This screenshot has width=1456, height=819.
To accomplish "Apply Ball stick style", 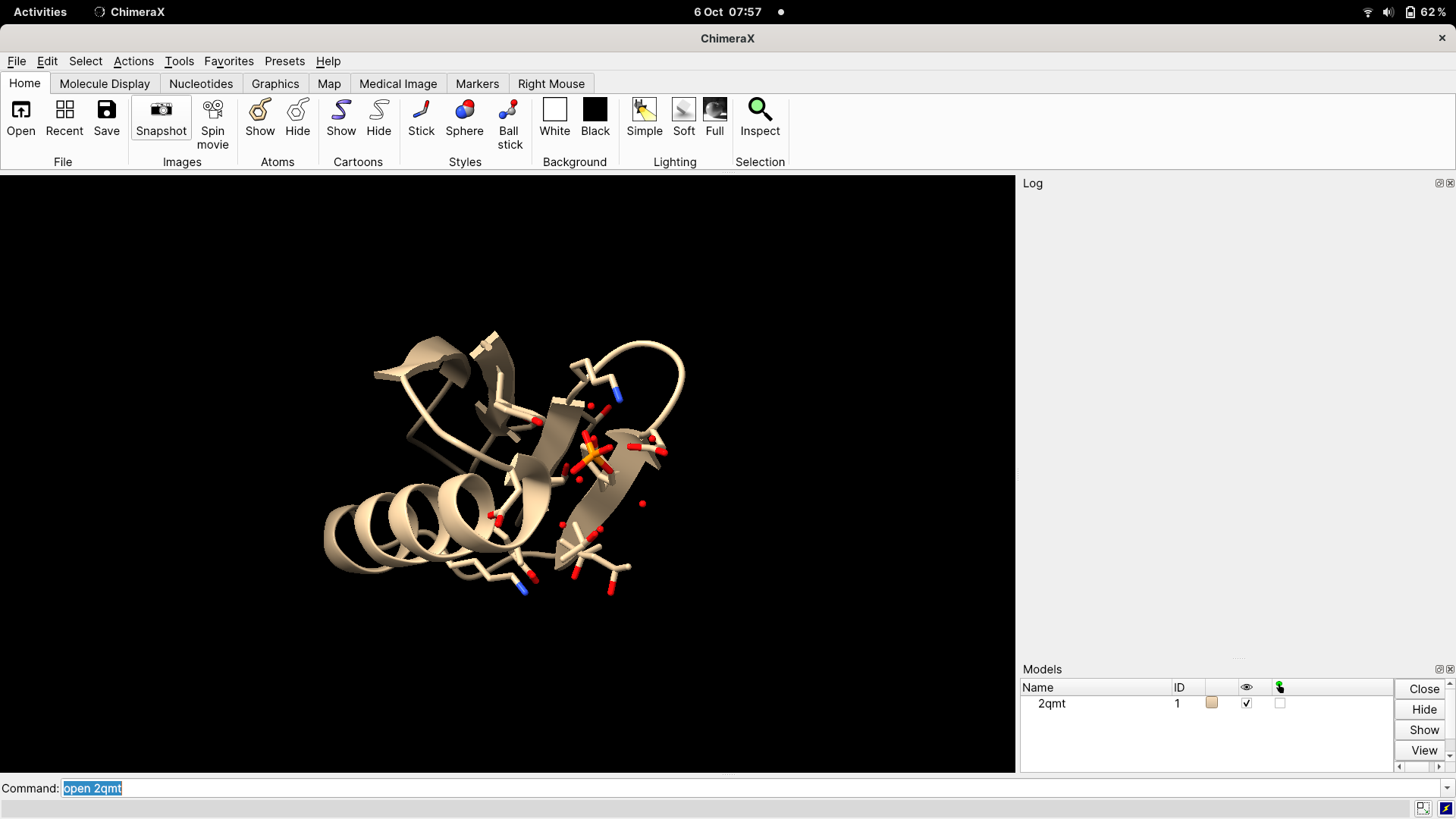I will click(509, 111).
